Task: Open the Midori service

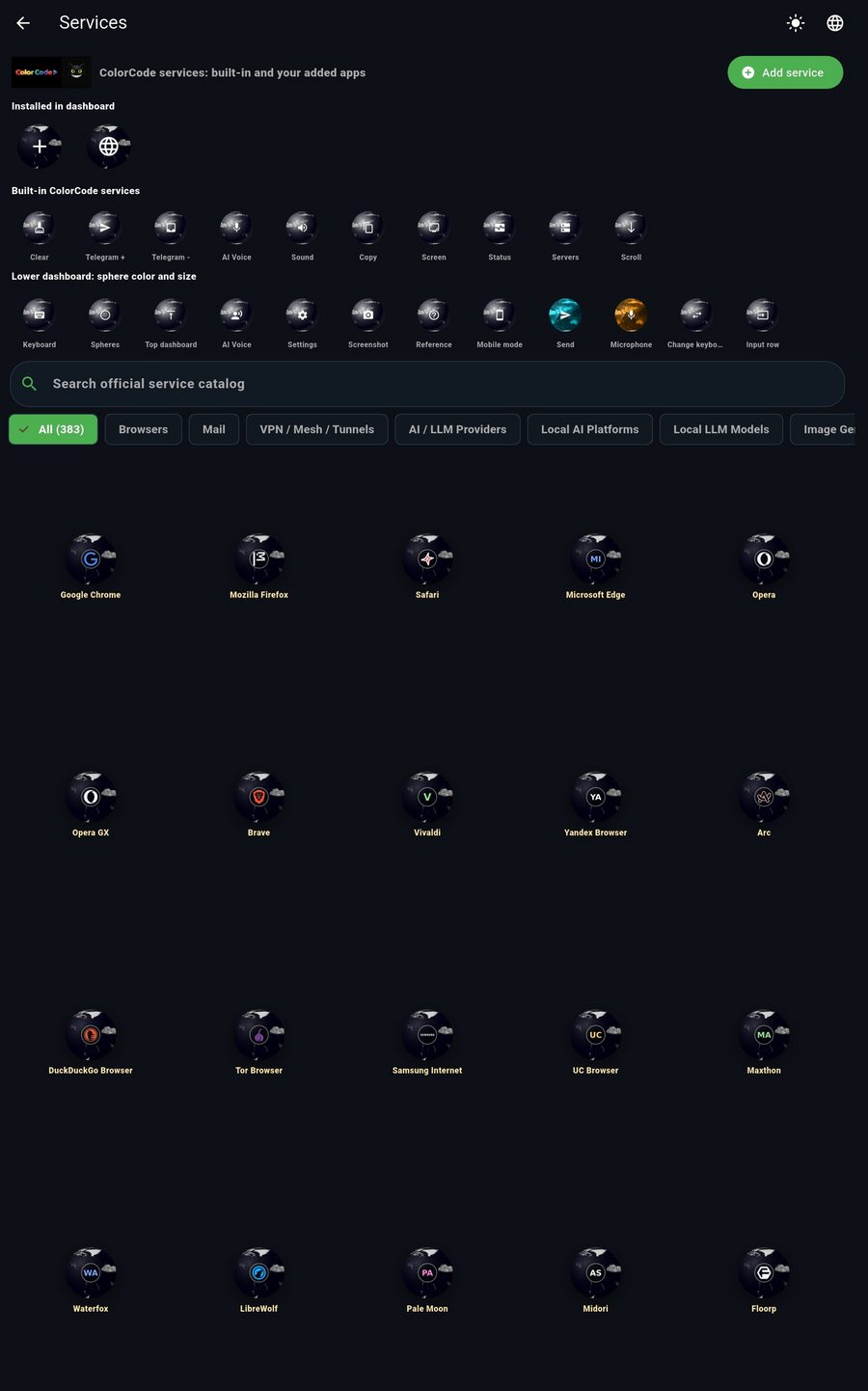Action: [x=595, y=1273]
